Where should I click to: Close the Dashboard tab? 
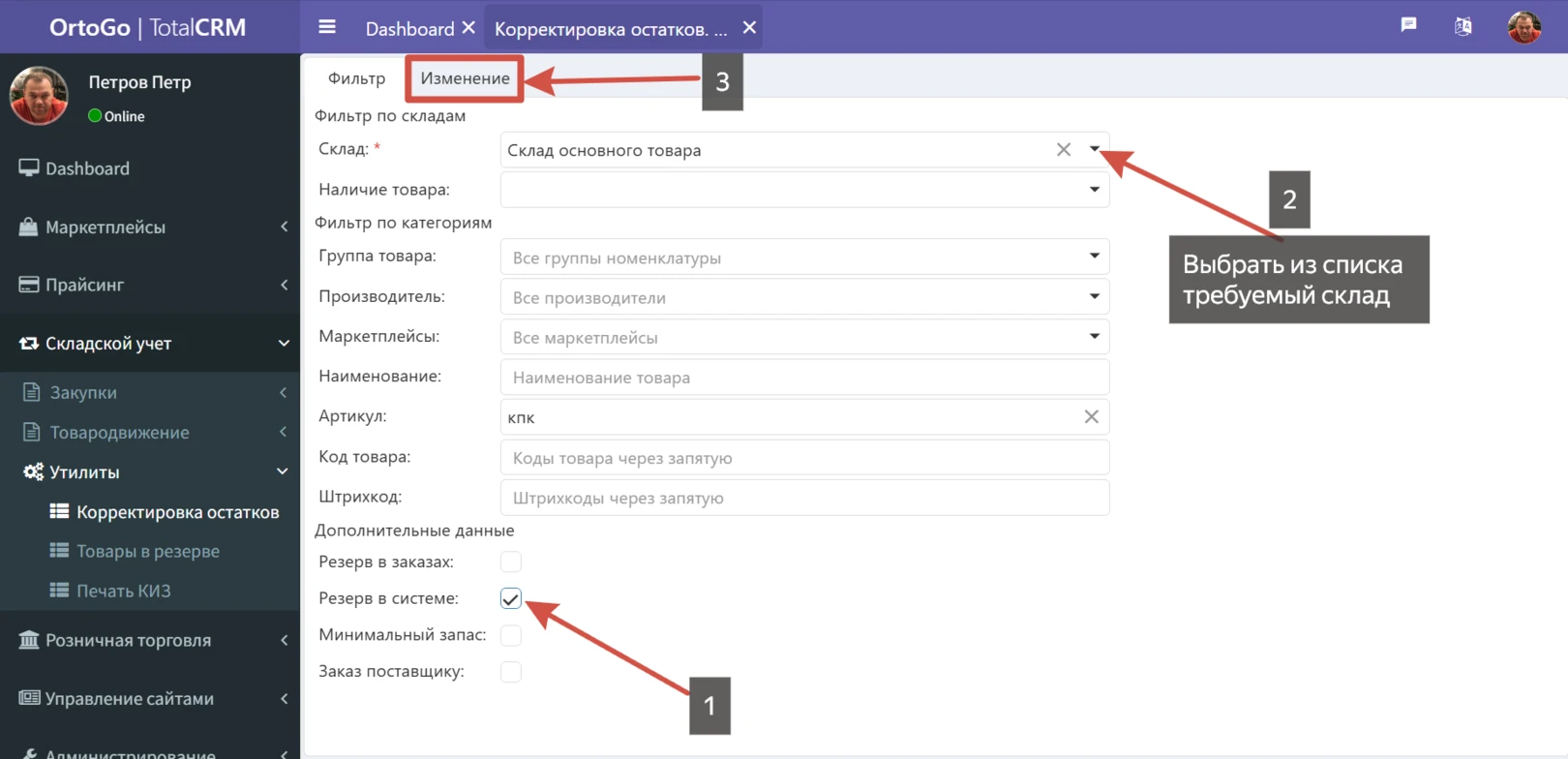[x=468, y=28]
